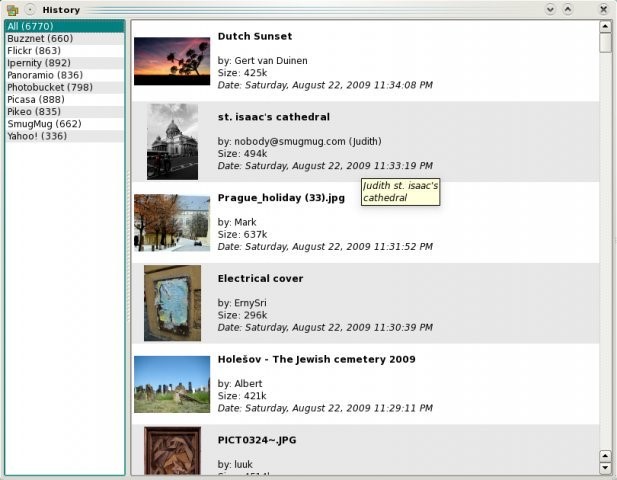Pick Yahoo! (336) from the list
Image resolution: width=617 pixels, height=480 pixels.
tap(37, 135)
